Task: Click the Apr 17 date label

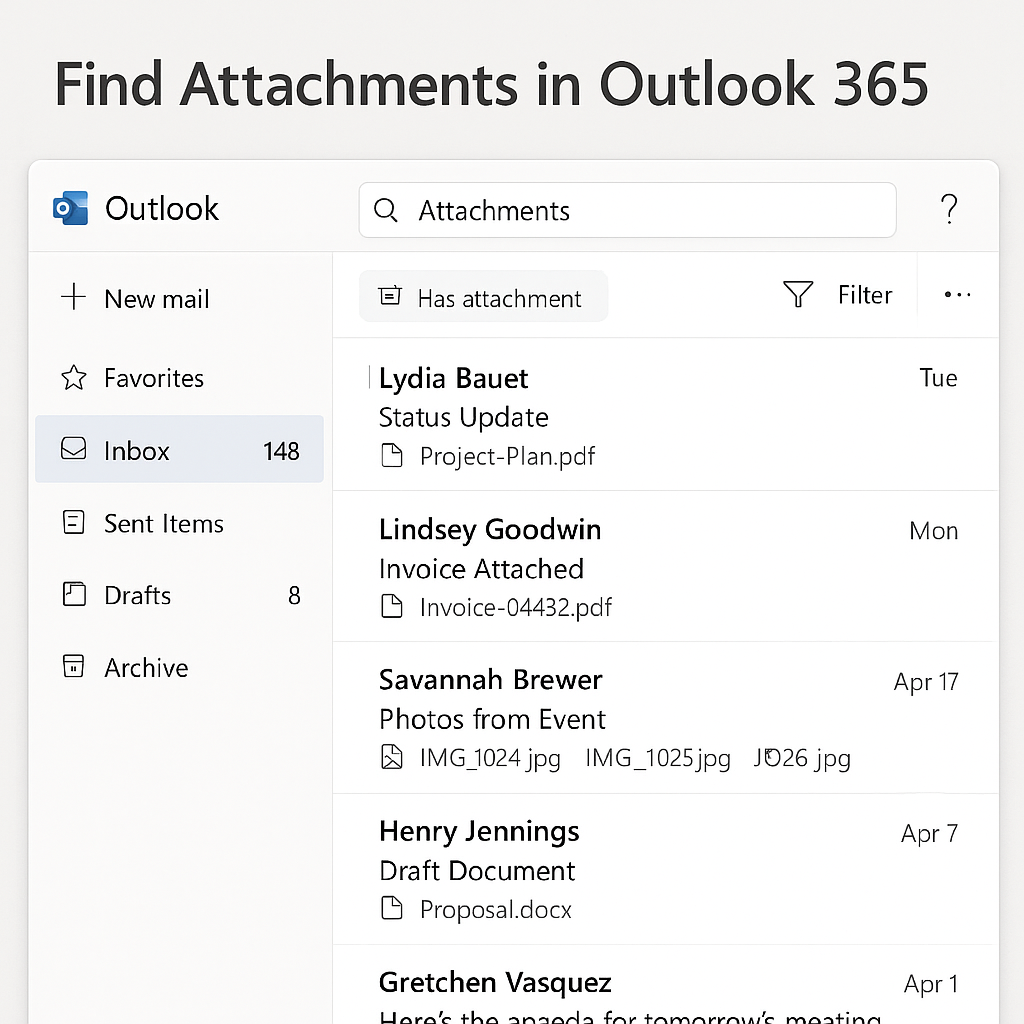Action: tap(926, 682)
